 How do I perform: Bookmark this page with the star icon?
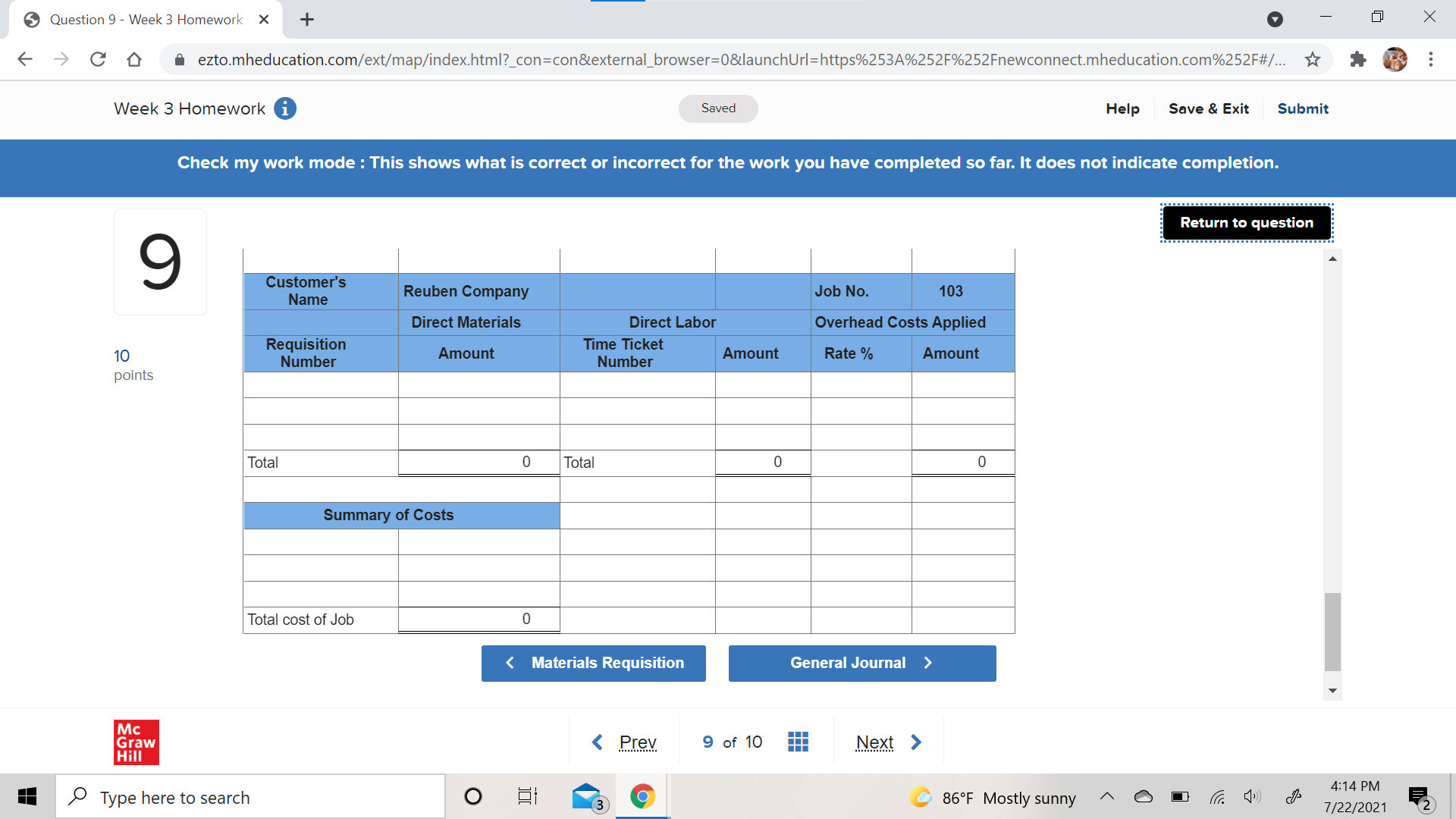1313,59
